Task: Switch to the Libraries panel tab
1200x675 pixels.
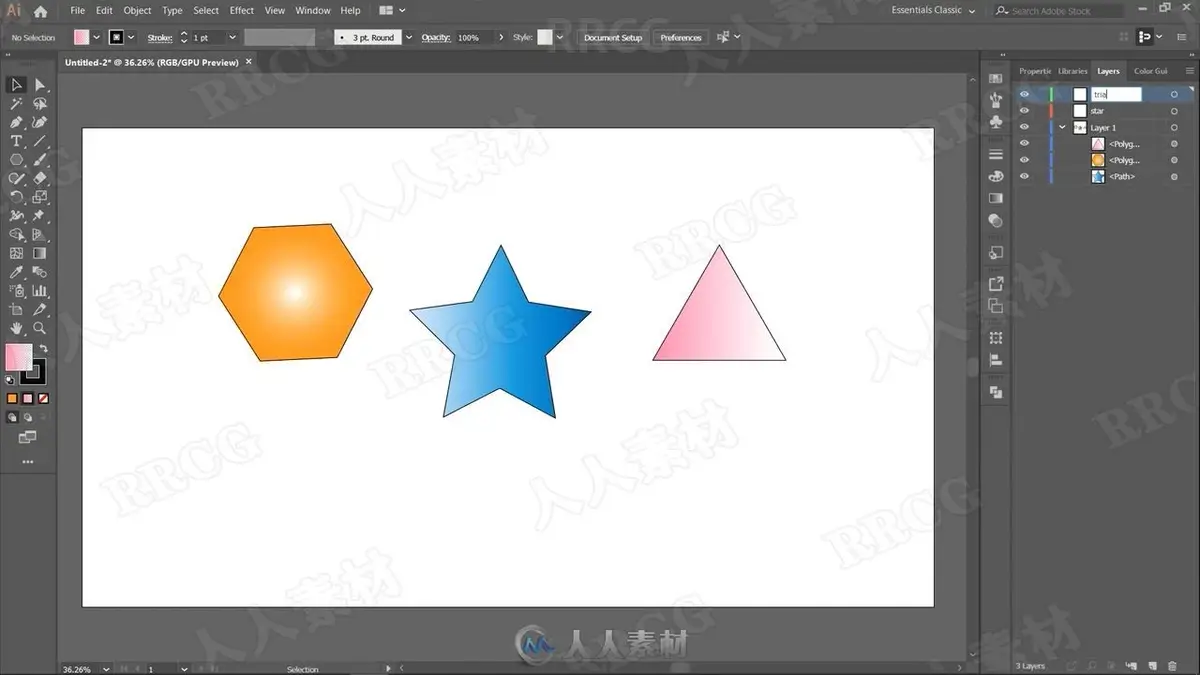Action: click(x=1073, y=71)
